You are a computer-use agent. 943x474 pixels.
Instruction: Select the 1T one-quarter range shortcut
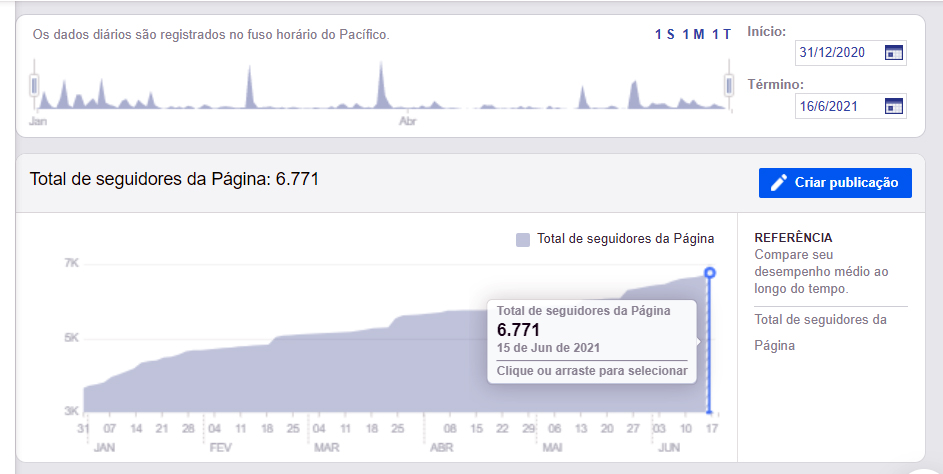click(721, 35)
